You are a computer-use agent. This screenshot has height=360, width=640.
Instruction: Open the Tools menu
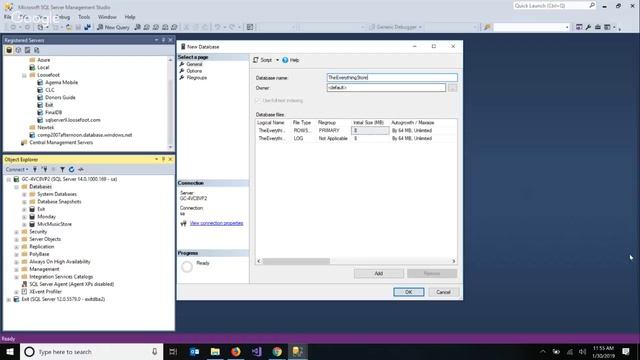[x=84, y=17]
